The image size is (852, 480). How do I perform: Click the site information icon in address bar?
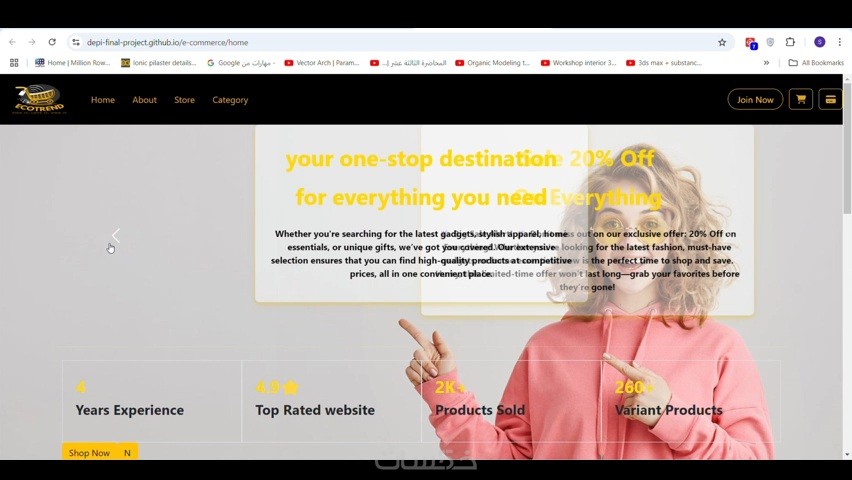(76, 42)
